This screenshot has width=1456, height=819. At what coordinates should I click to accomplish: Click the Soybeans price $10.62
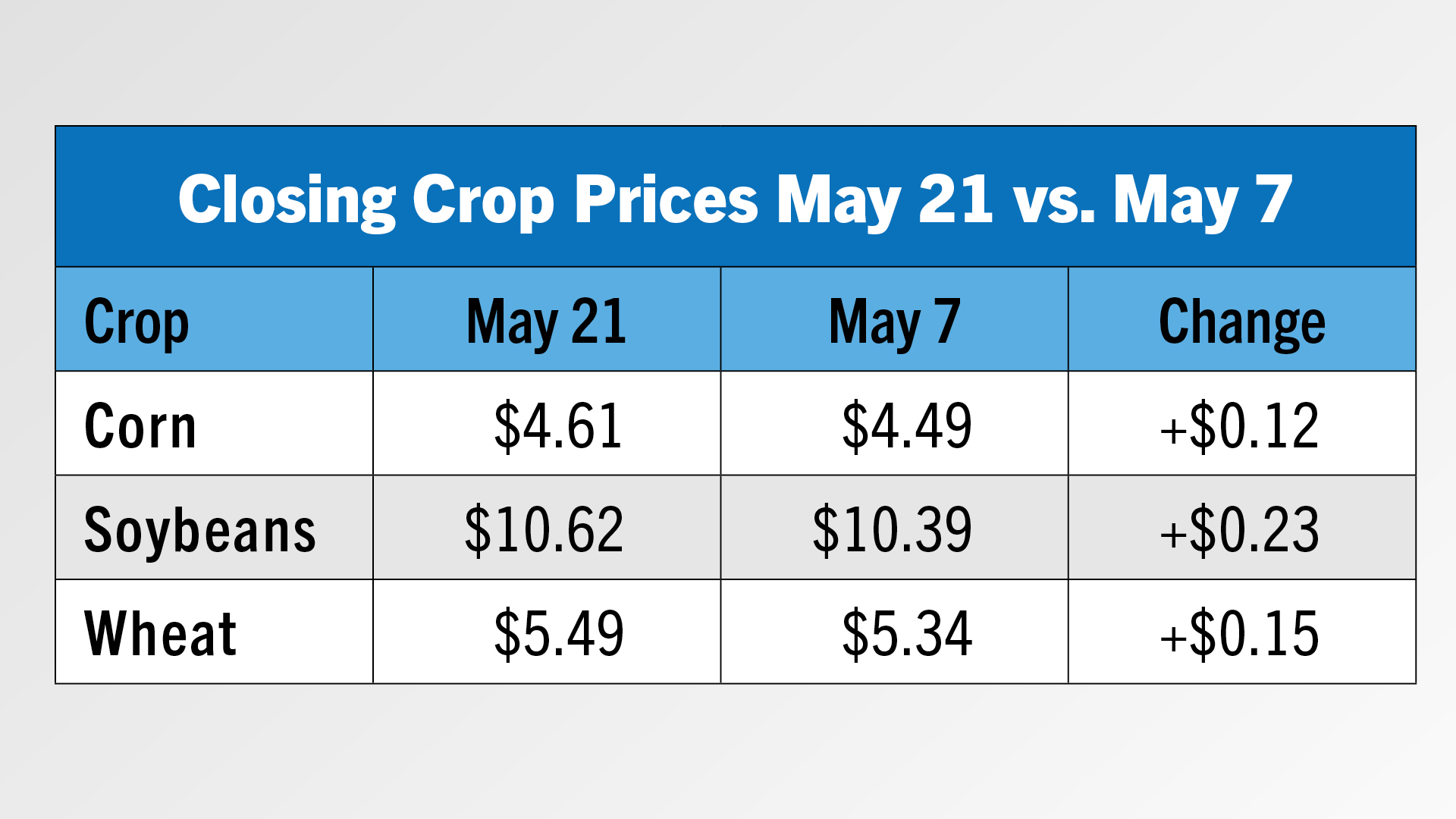tap(544, 529)
